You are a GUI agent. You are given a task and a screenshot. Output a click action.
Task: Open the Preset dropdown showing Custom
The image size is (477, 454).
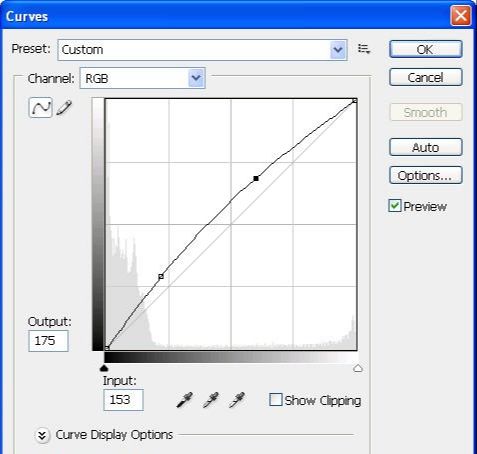[202, 50]
